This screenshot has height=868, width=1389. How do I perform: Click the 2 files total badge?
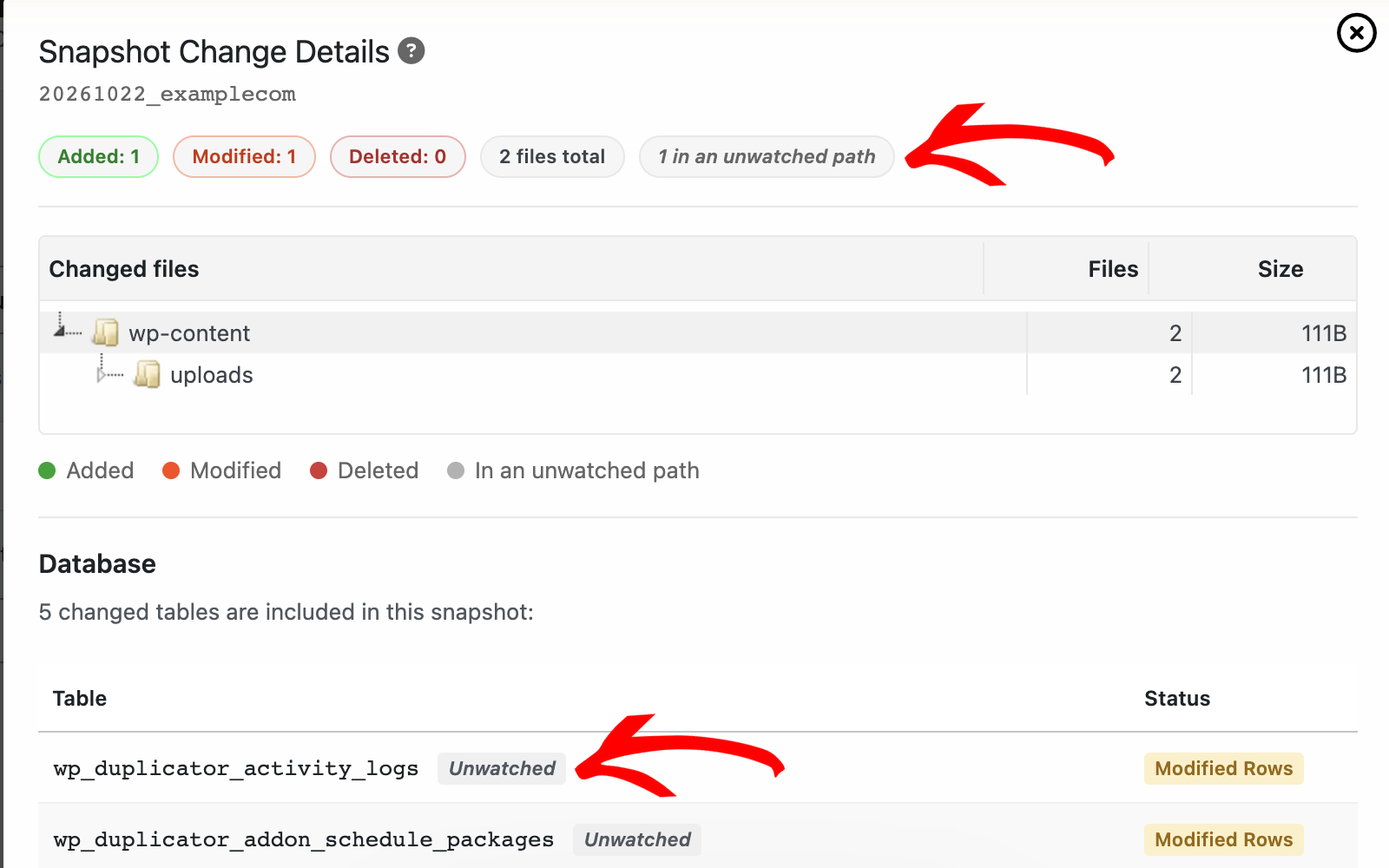552,157
